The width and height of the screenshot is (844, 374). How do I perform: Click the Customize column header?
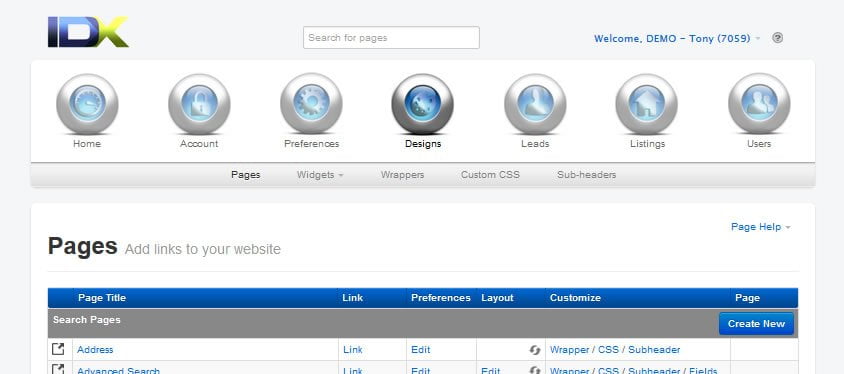point(575,298)
